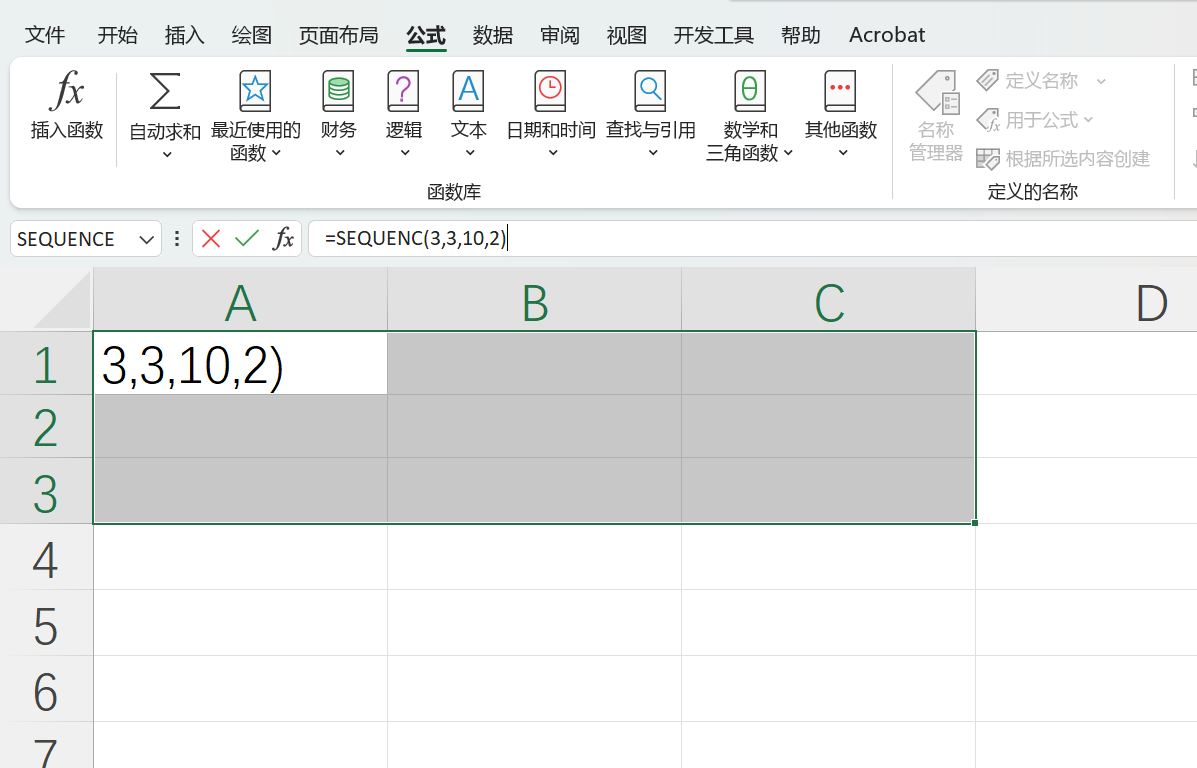Viewport: 1197px width, 768px height.
Task: Switch to the Insert (插入) tab
Action: 185,35
